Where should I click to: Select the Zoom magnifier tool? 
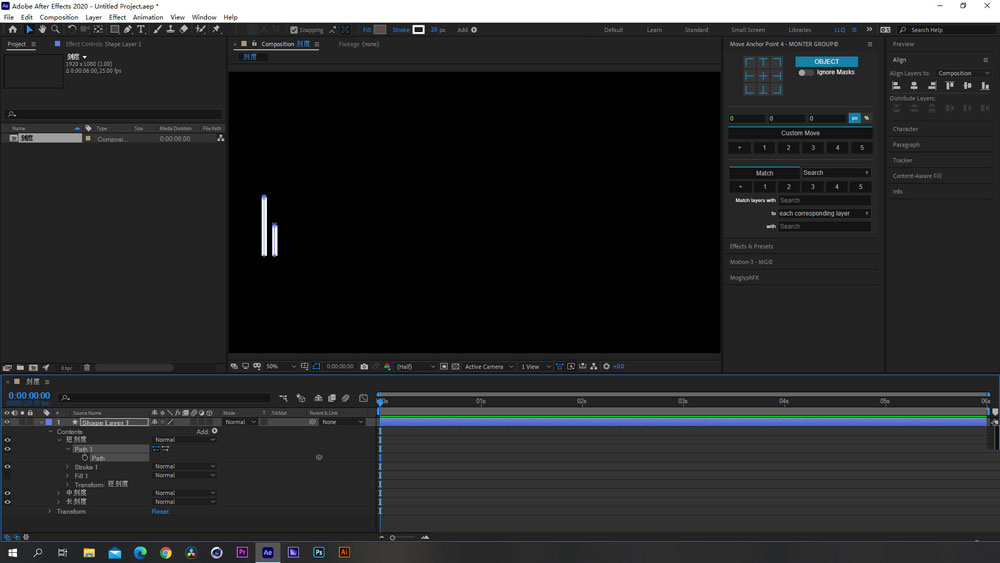click(x=55, y=30)
